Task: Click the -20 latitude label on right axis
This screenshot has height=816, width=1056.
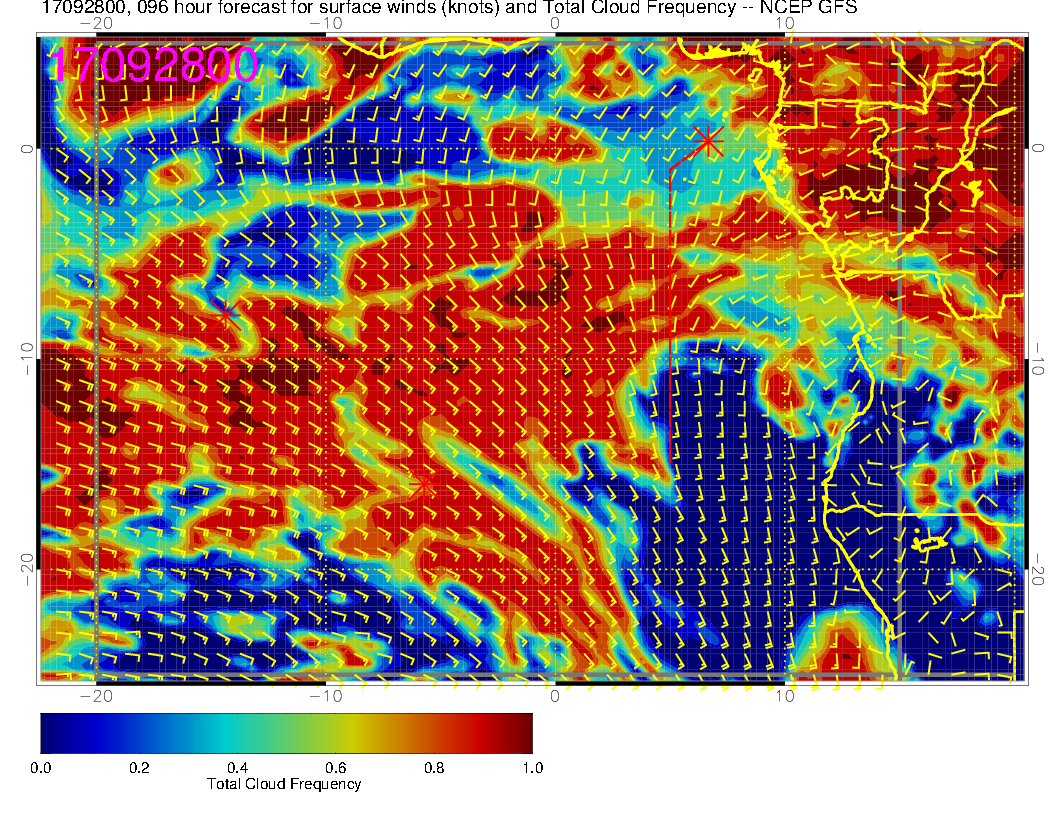Action: pyautogui.click(x=1040, y=570)
